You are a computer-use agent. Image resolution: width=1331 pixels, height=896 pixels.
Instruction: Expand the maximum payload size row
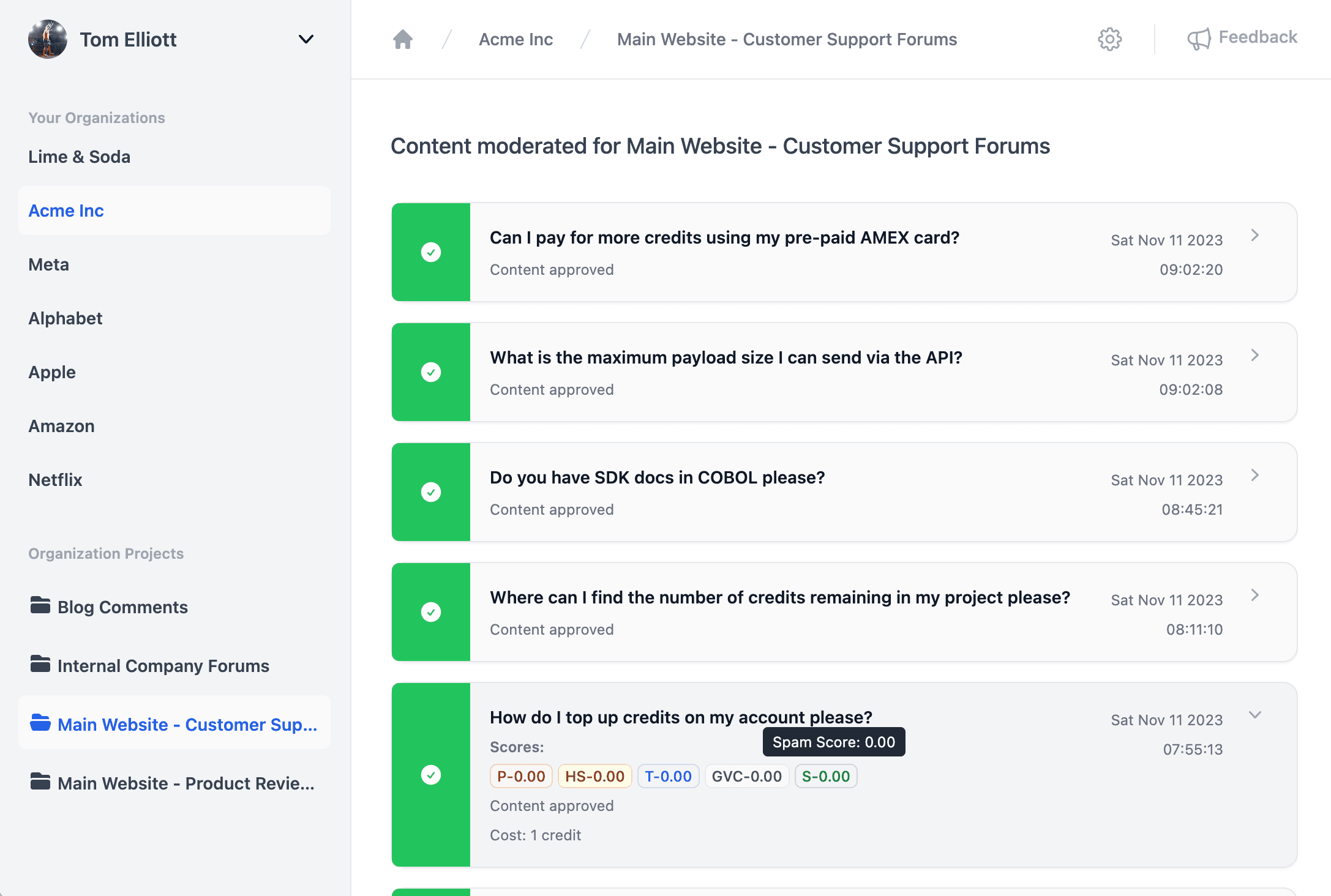point(1254,356)
